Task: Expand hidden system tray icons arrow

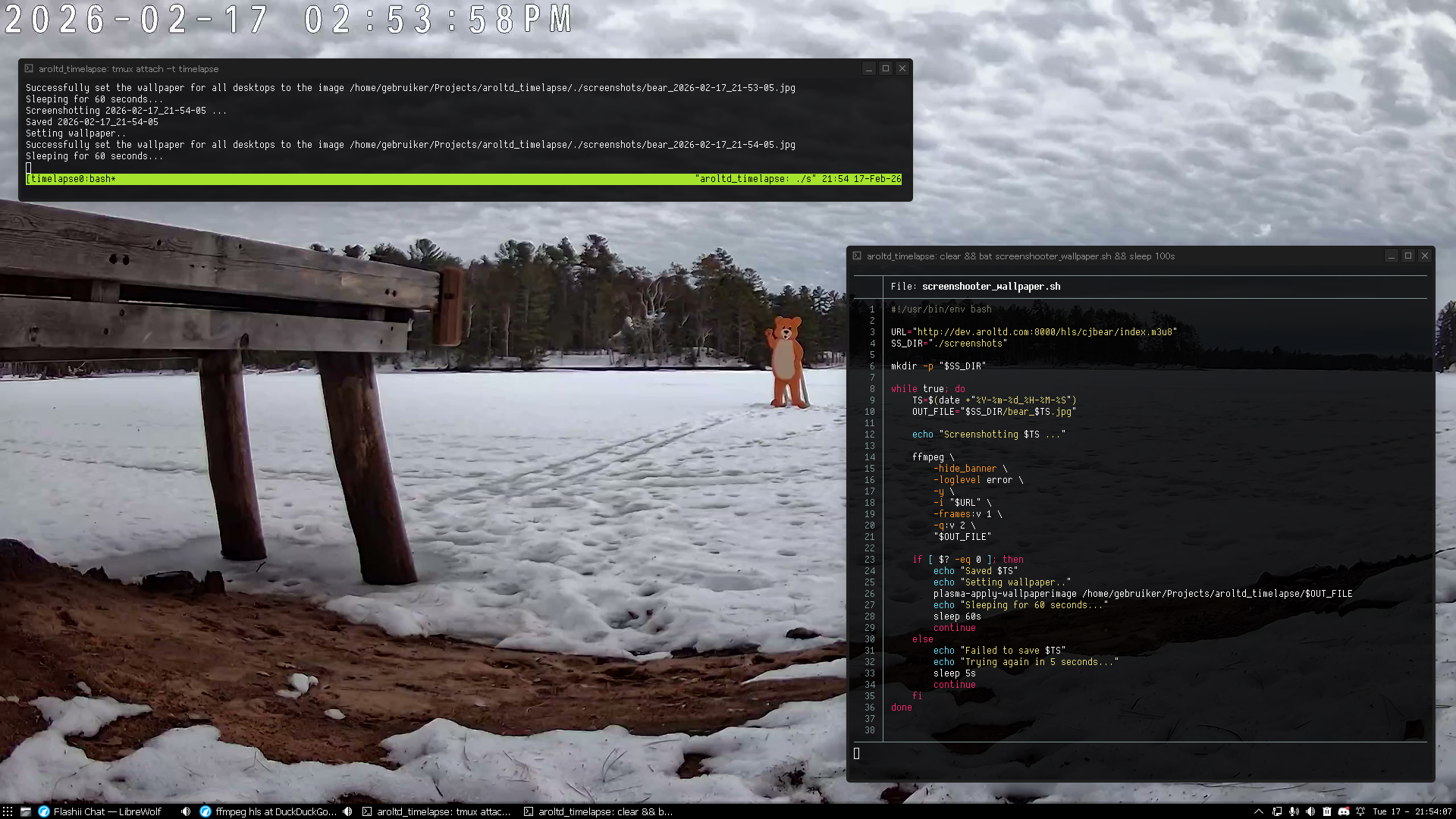Action: coord(1259,811)
